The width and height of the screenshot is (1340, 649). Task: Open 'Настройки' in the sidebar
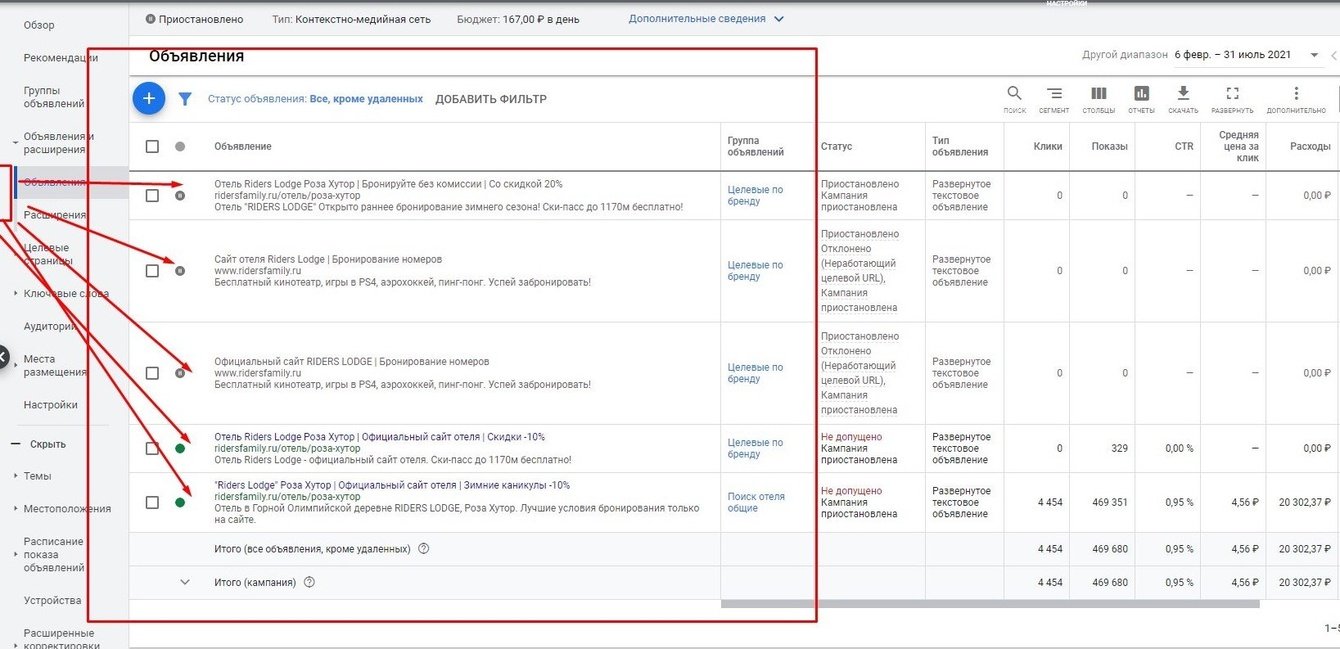(51, 405)
